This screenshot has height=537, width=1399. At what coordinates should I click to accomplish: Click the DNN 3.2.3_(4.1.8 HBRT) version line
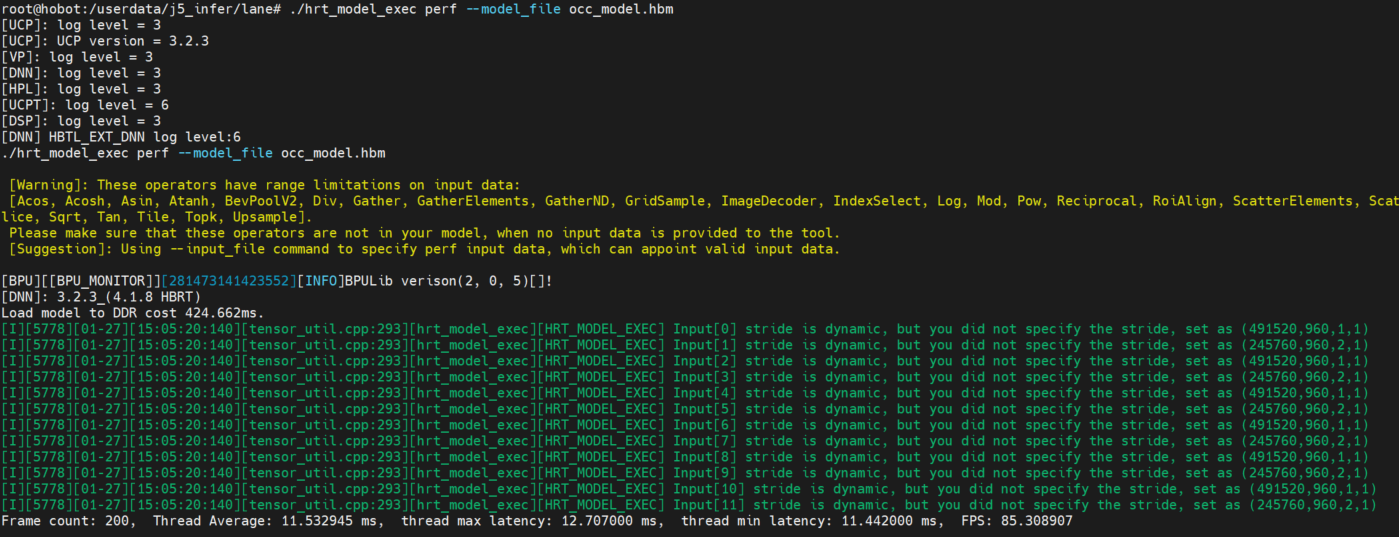click(x=102, y=297)
